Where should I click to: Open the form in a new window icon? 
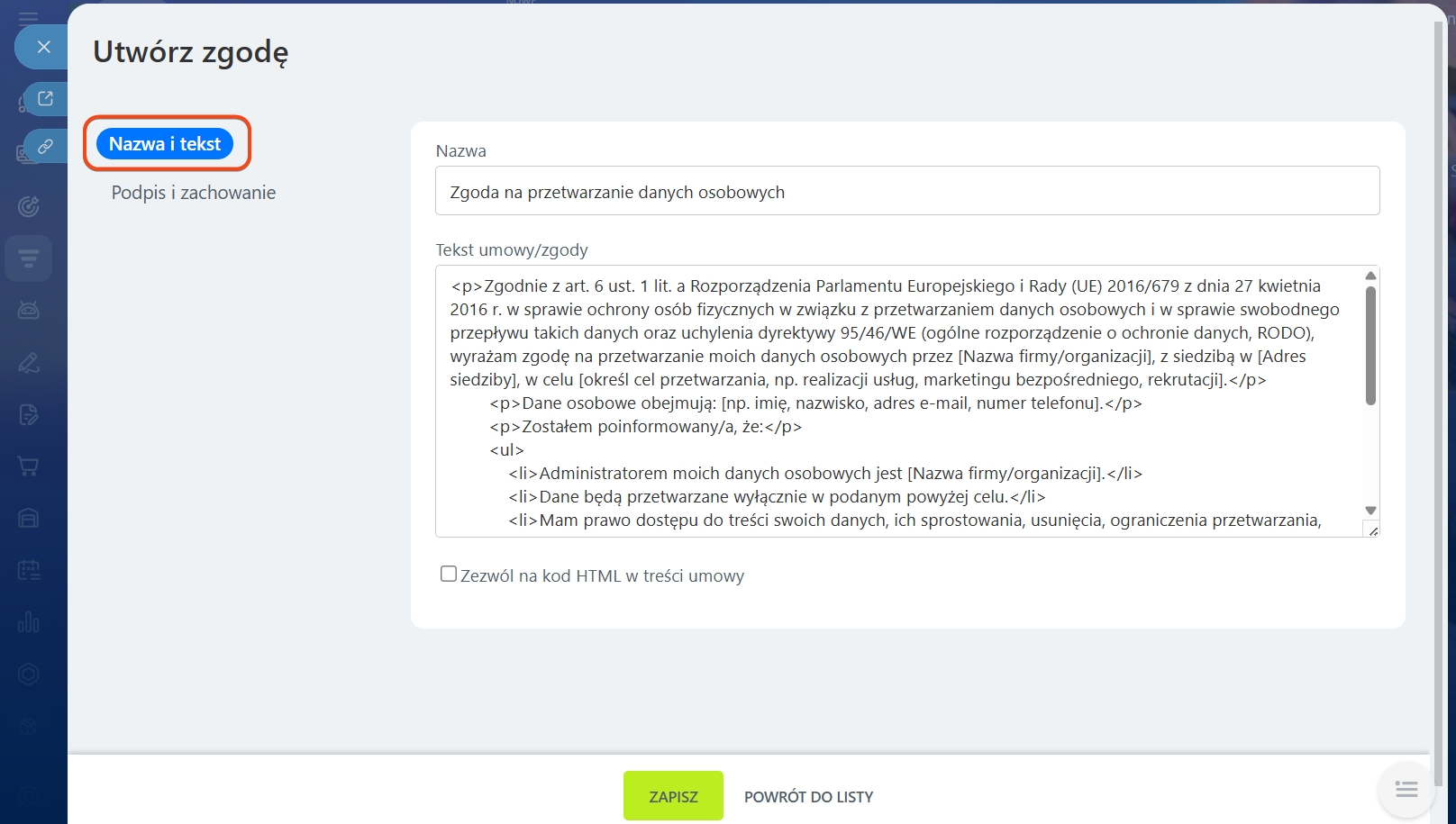[45, 98]
